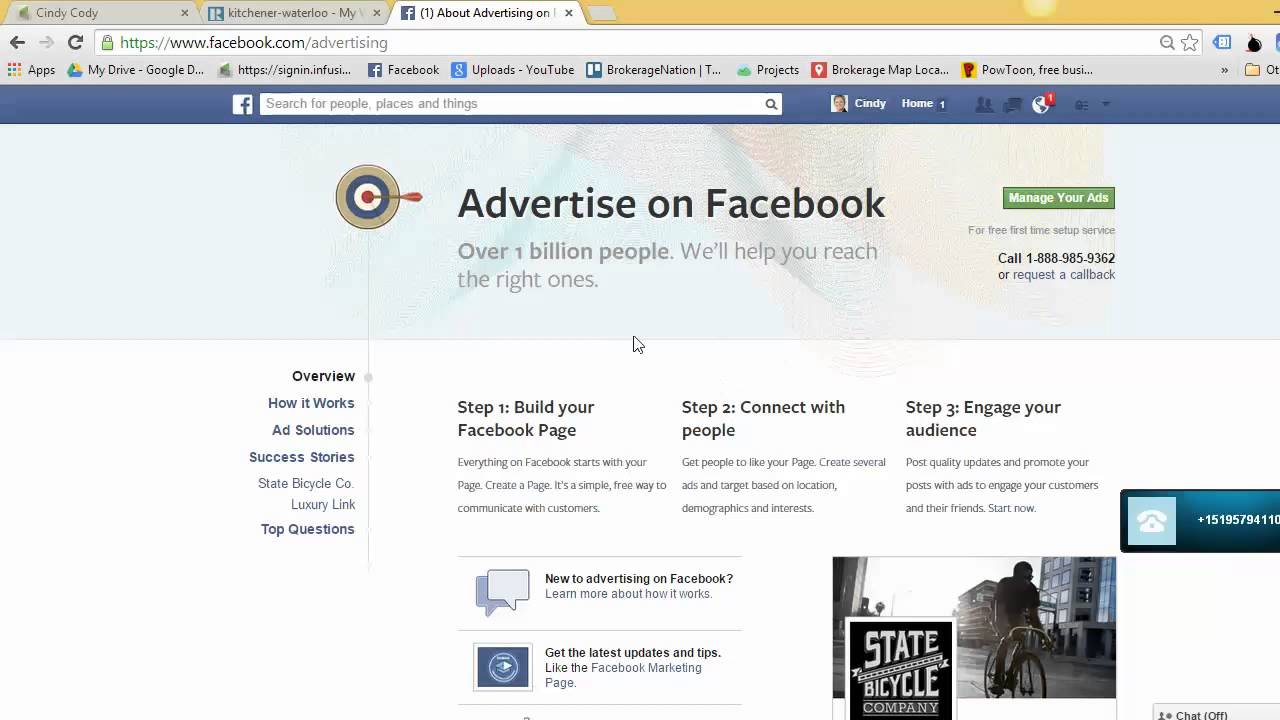The height and width of the screenshot is (720, 1280).
Task: Click request a callback link
Action: 1063,275
